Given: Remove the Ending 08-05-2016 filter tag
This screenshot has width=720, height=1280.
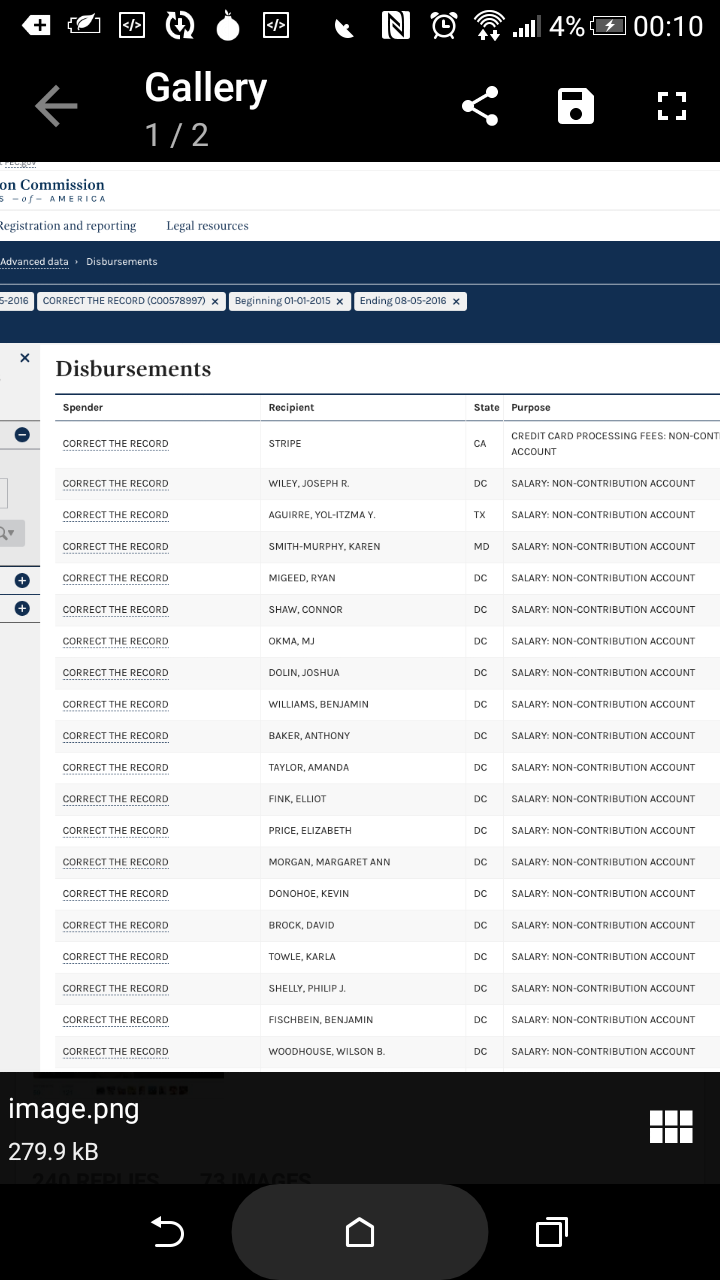Looking at the screenshot, I should point(456,301).
